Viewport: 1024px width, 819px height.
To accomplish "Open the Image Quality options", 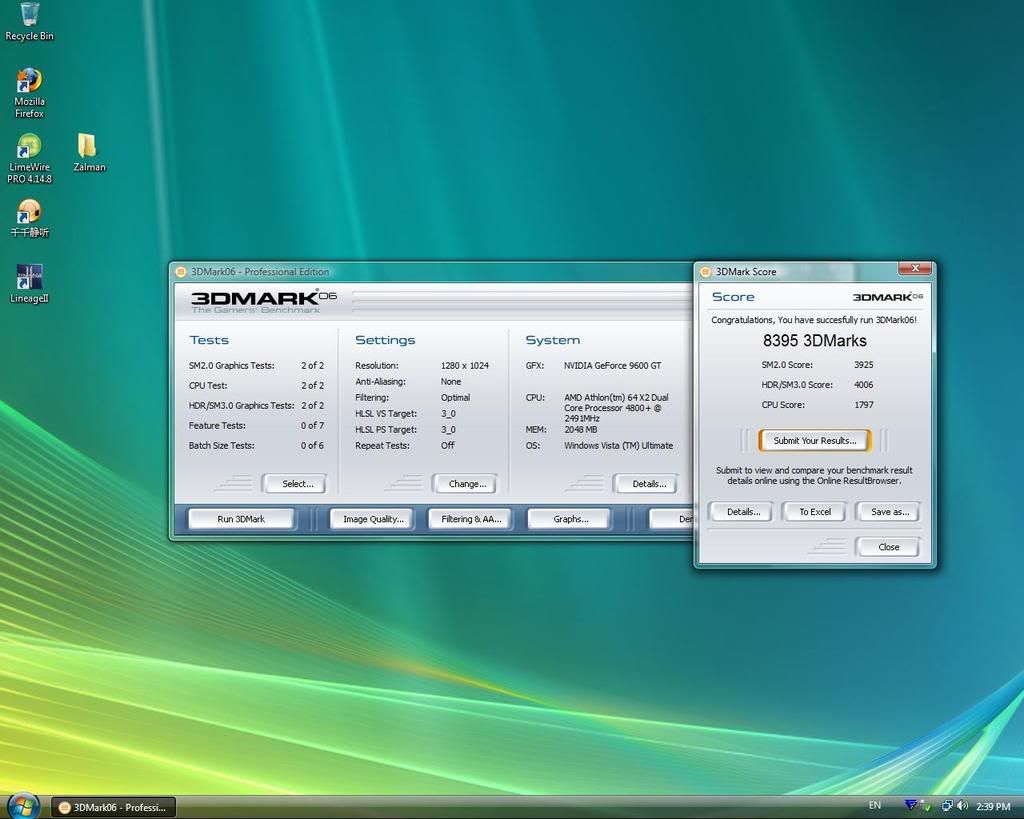I will tap(373, 519).
